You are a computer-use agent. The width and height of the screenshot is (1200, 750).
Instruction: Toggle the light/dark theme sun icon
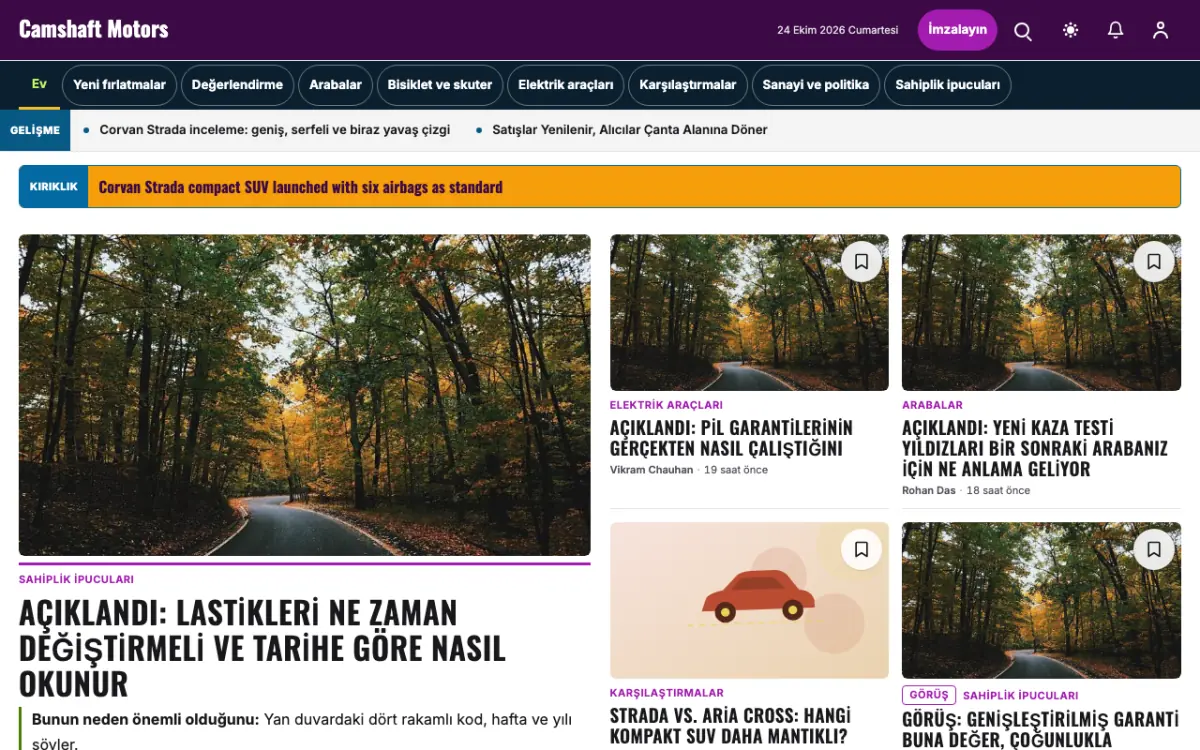pos(1071,30)
